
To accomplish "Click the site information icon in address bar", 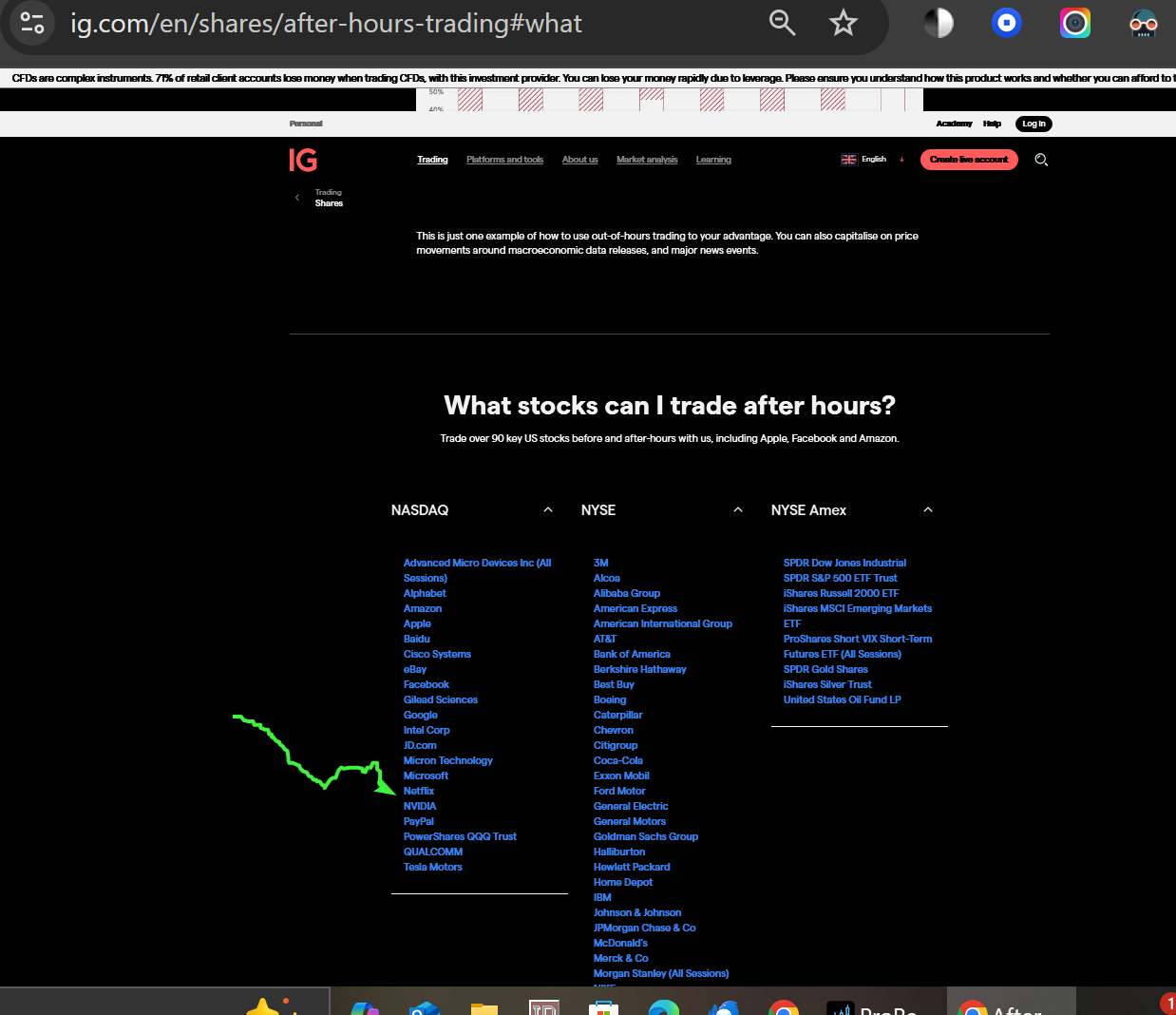I will coord(32,23).
